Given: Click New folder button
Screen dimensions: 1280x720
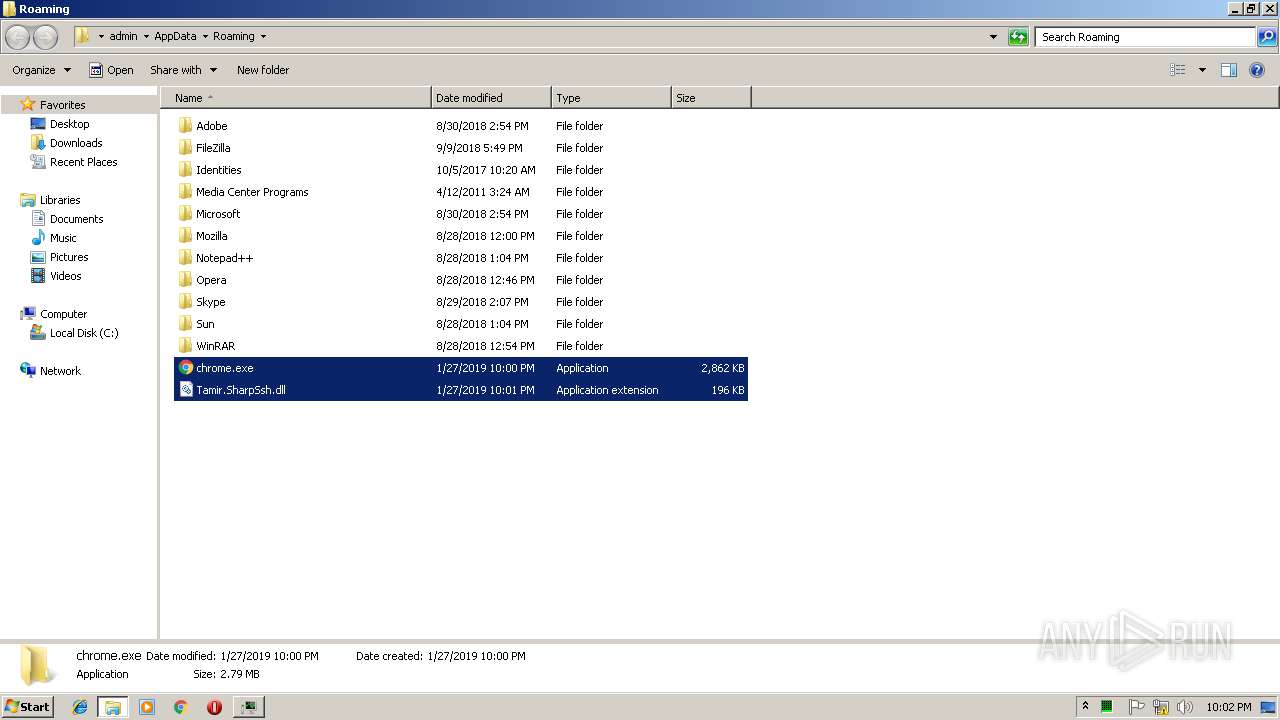Looking at the screenshot, I should point(263,70).
